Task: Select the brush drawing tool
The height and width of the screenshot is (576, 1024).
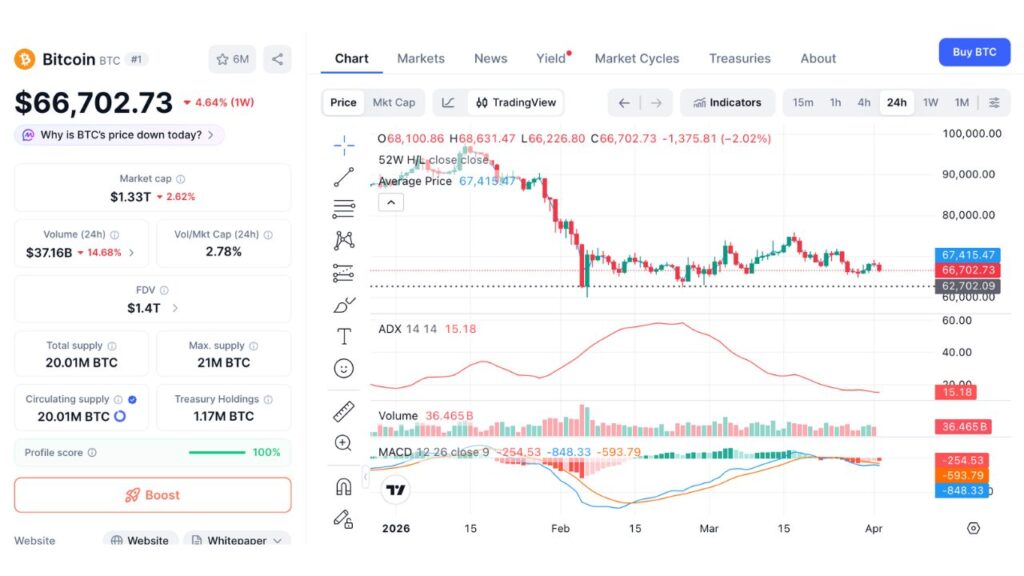Action: click(343, 304)
